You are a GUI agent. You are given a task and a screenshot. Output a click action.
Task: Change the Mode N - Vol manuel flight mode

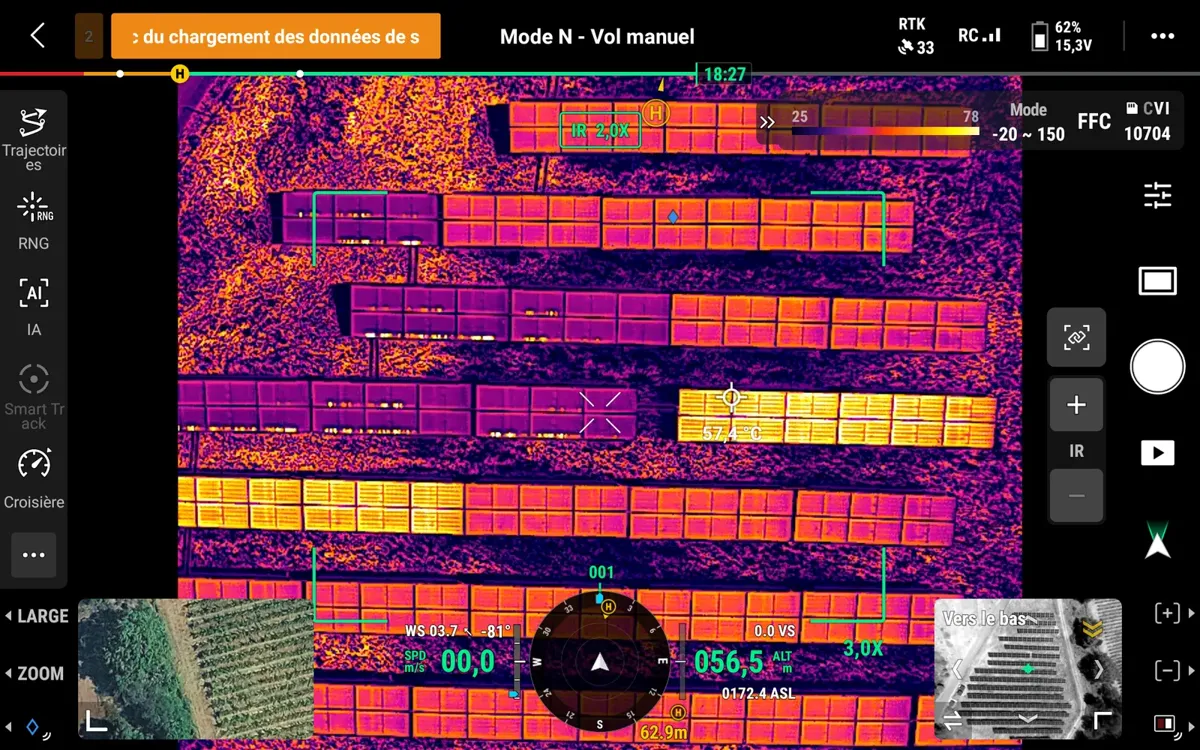click(597, 37)
